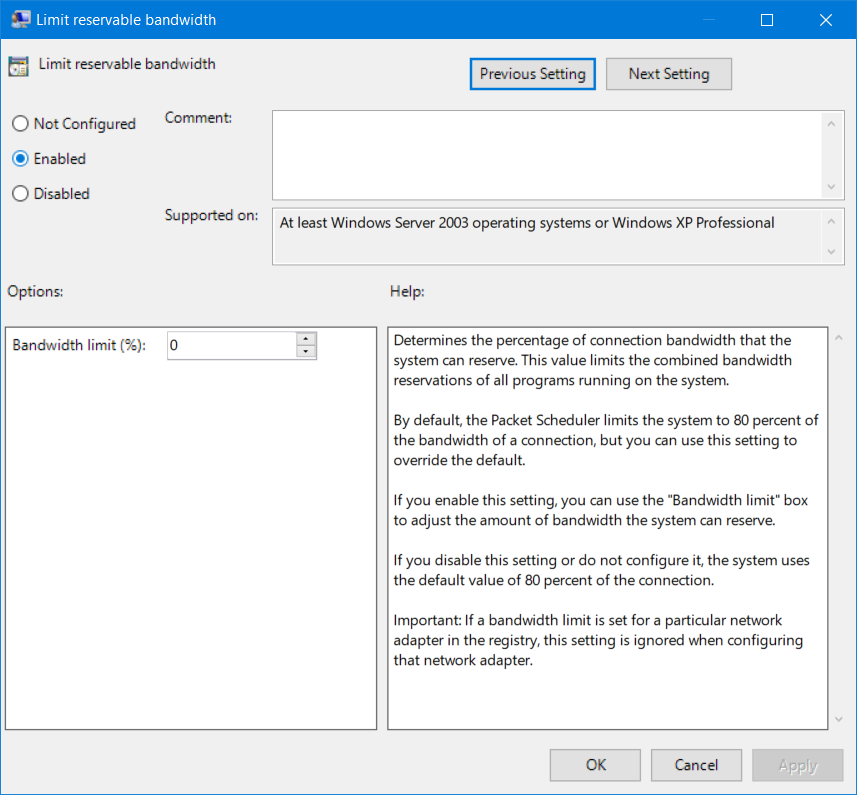The image size is (857, 795).
Task: Click Help paragraph starting 'By default, the Packet Scheduler'
Action: [606, 440]
